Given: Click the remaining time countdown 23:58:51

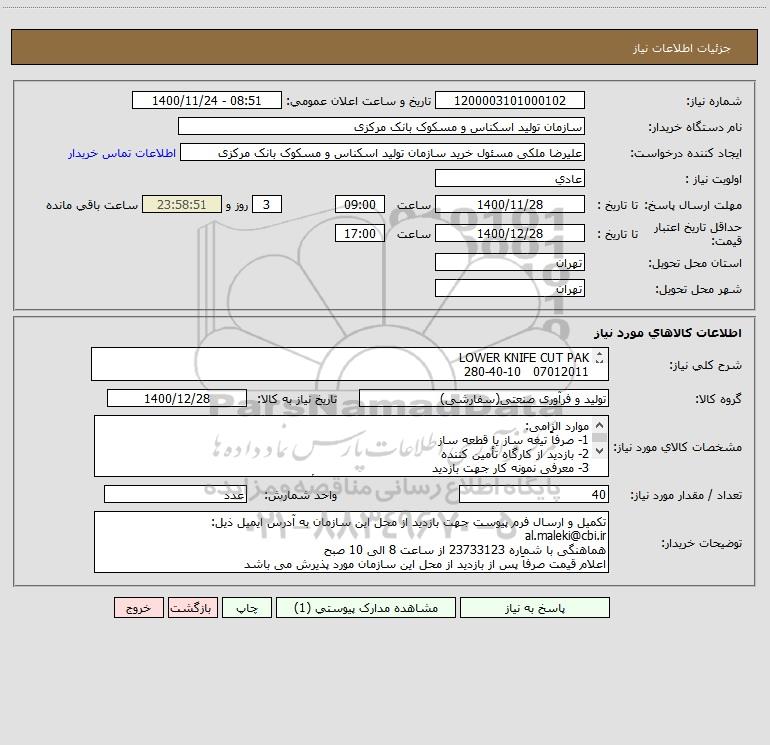Looking at the screenshot, I should point(182,204).
